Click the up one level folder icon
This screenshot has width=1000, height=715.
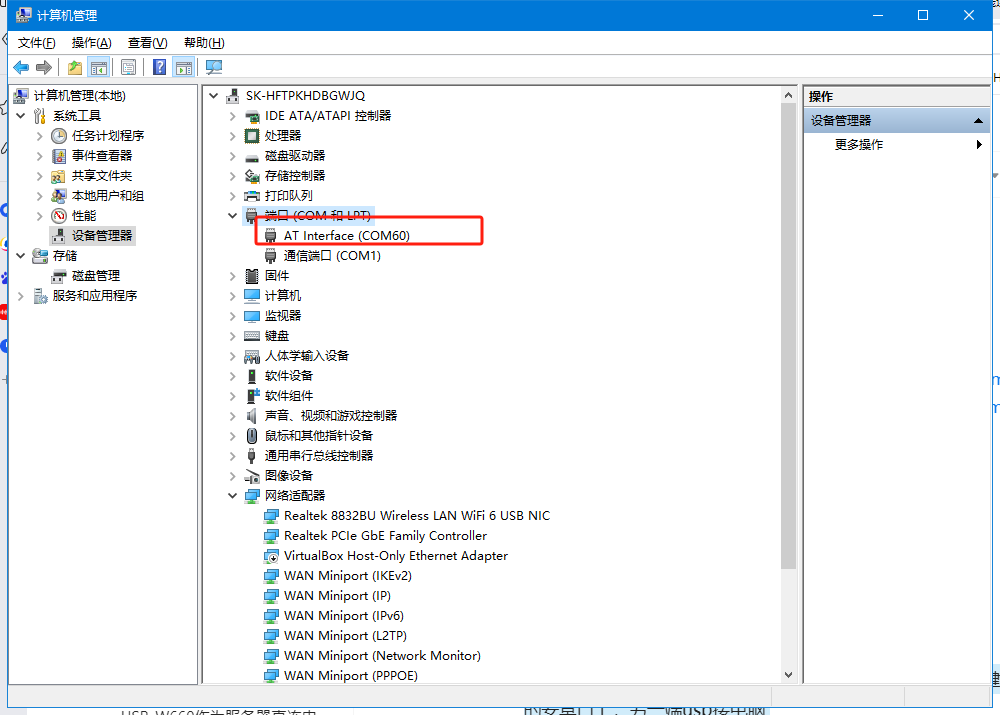75,67
